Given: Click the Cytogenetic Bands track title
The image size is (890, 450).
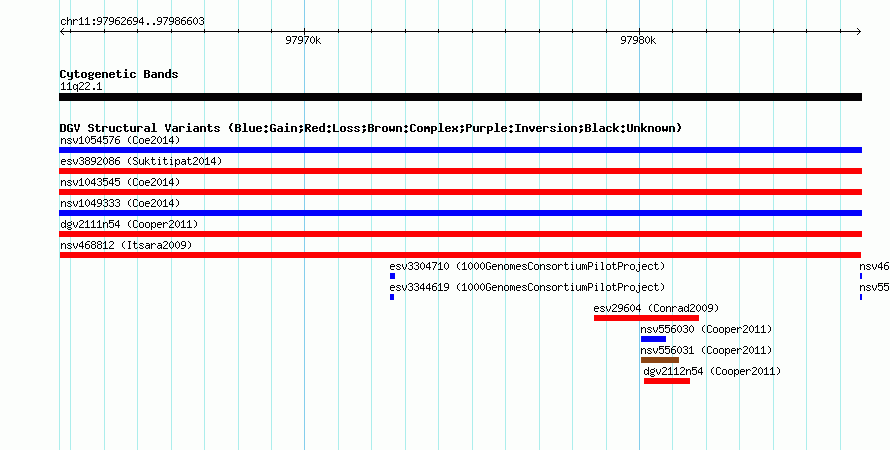Looking at the screenshot, I should (x=119, y=74).
